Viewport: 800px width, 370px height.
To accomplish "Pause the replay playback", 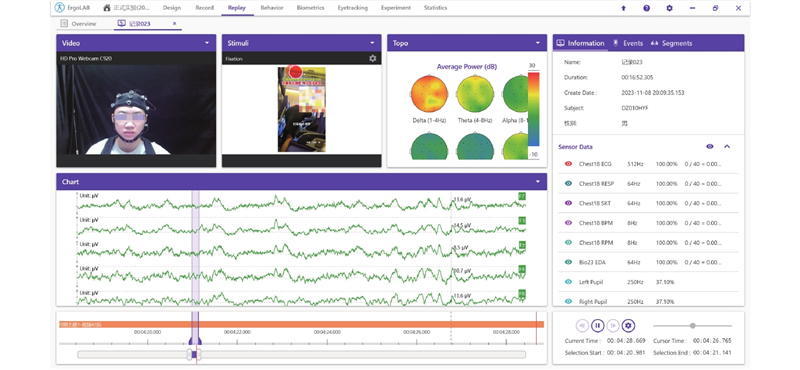I will click(597, 326).
